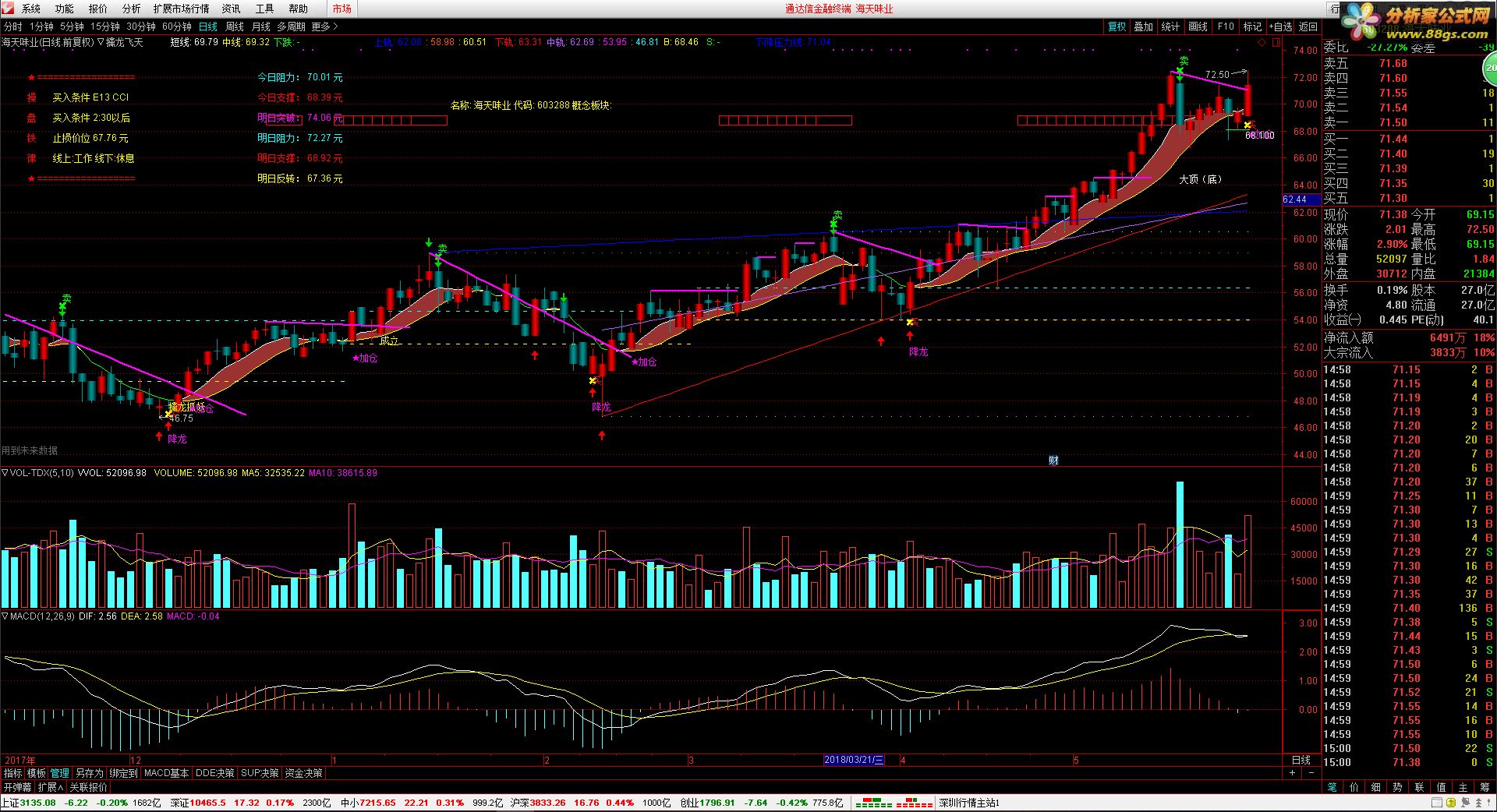The width and height of the screenshot is (1497, 812).
Task: Click the 财 marker on the chart
Action: click(x=1053, y=461)
